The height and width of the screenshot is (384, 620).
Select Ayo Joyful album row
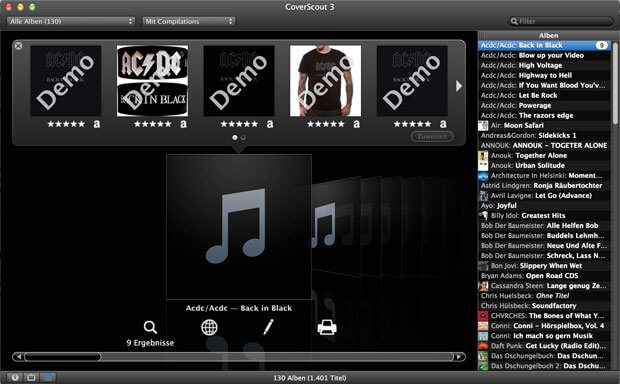click(x=544, y=206)
